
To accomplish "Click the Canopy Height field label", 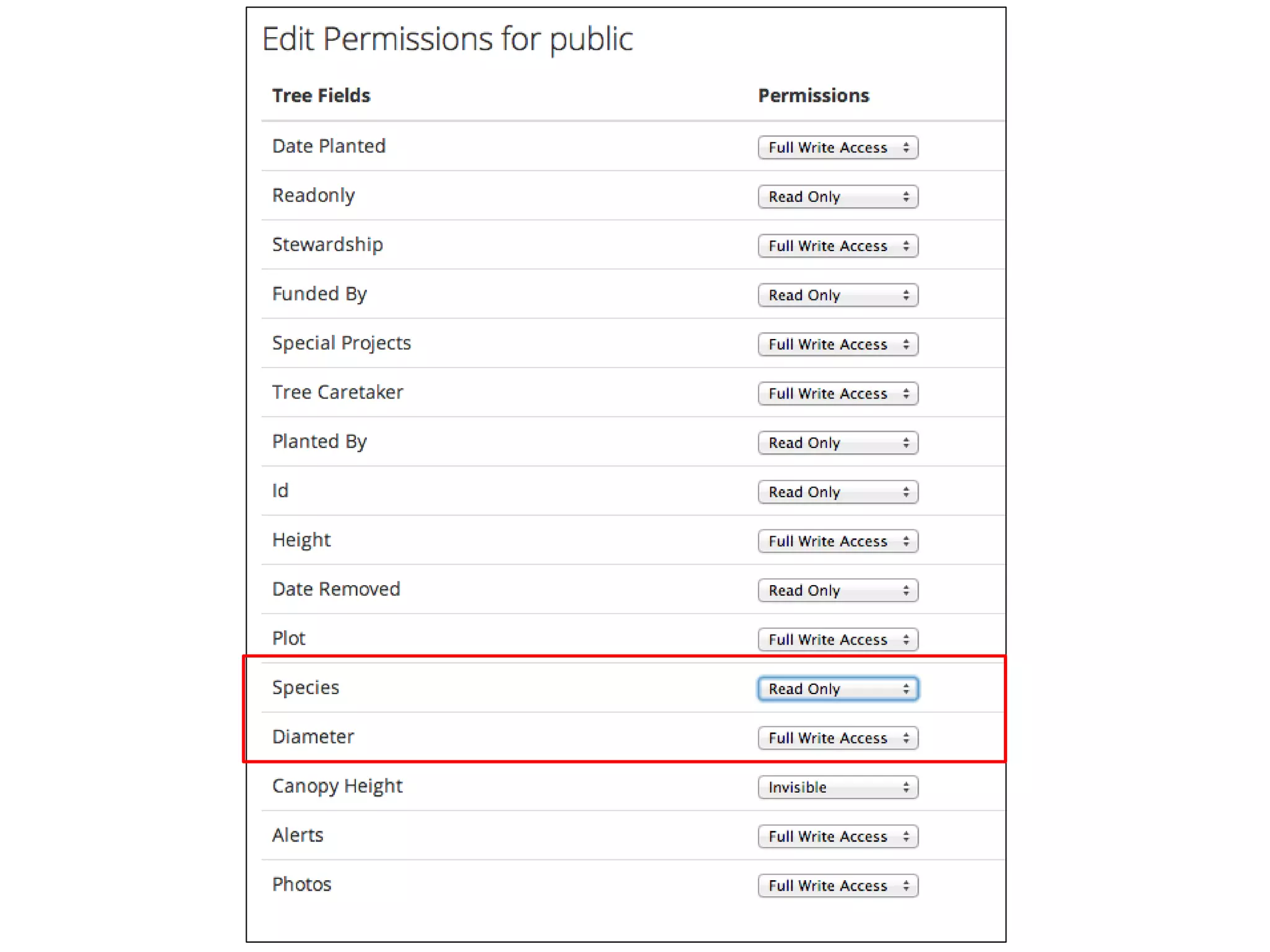I will click(x=337, y=786).
